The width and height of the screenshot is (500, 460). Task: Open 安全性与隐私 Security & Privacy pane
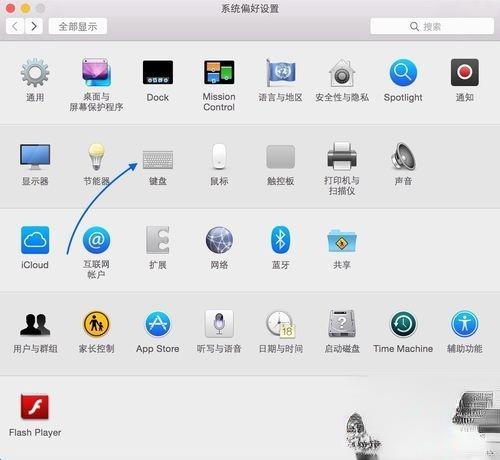coord(342,73)
